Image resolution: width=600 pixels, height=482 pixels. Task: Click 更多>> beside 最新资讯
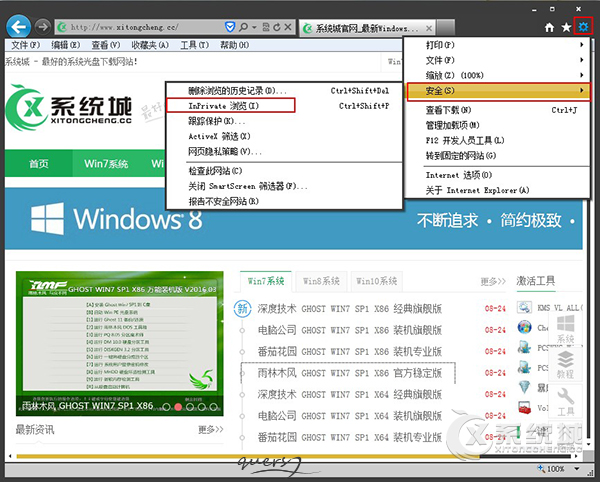coord(210,430)
